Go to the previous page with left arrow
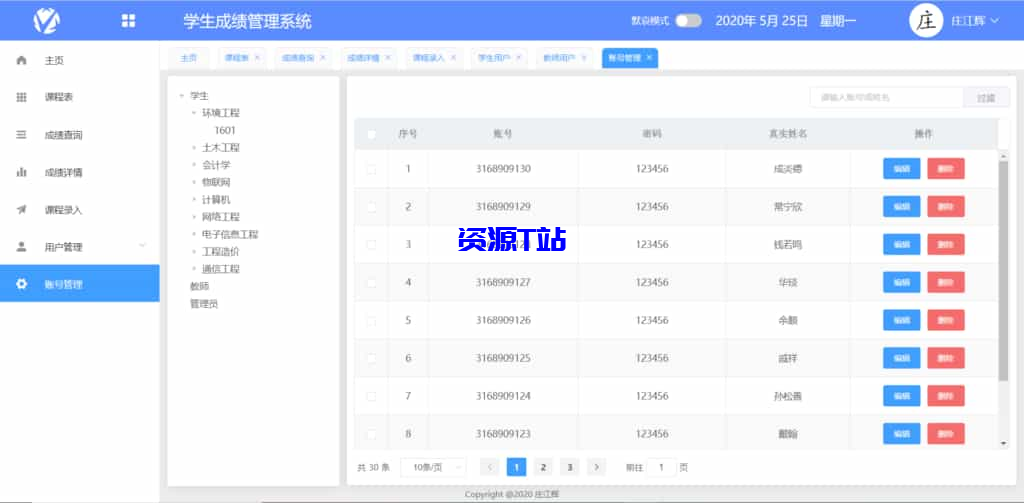The width and height of the screenshot is (1024, 503). (x=490, y=467)
